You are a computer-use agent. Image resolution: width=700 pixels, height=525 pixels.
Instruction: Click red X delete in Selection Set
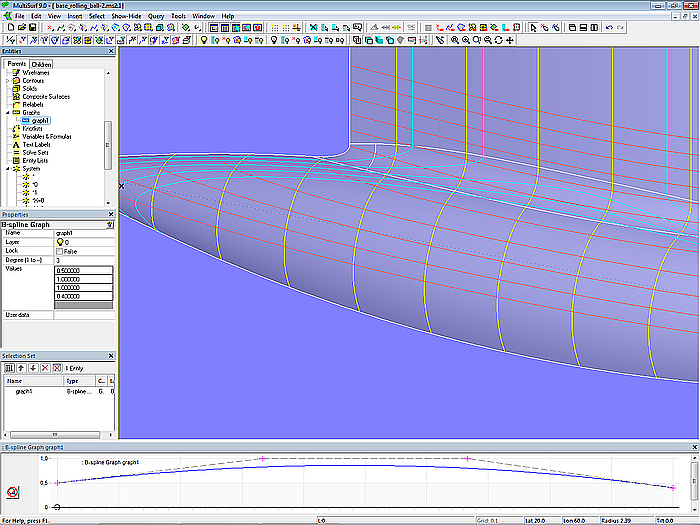tap(43, 368)
